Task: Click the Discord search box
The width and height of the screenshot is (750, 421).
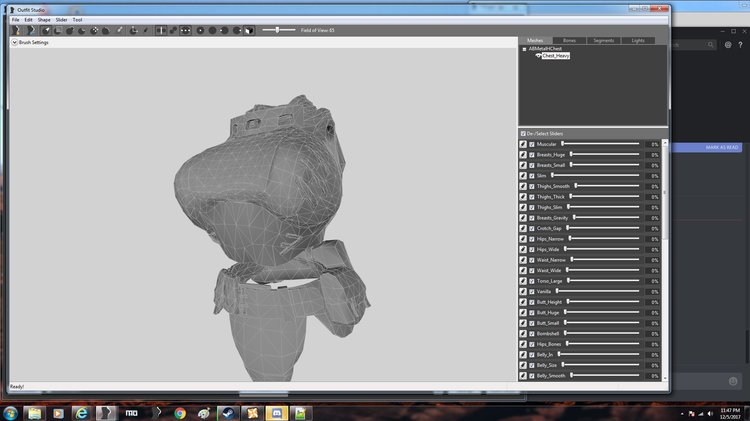Action: [693, 44]
